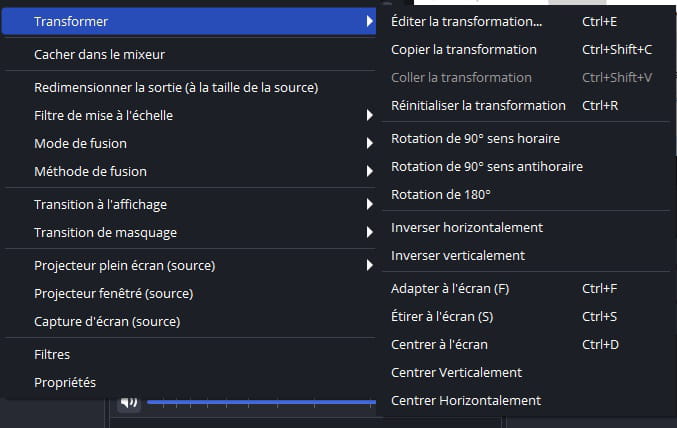Choose Copier la transformation
Screen dimensions: 677x428
pos(525,49)
